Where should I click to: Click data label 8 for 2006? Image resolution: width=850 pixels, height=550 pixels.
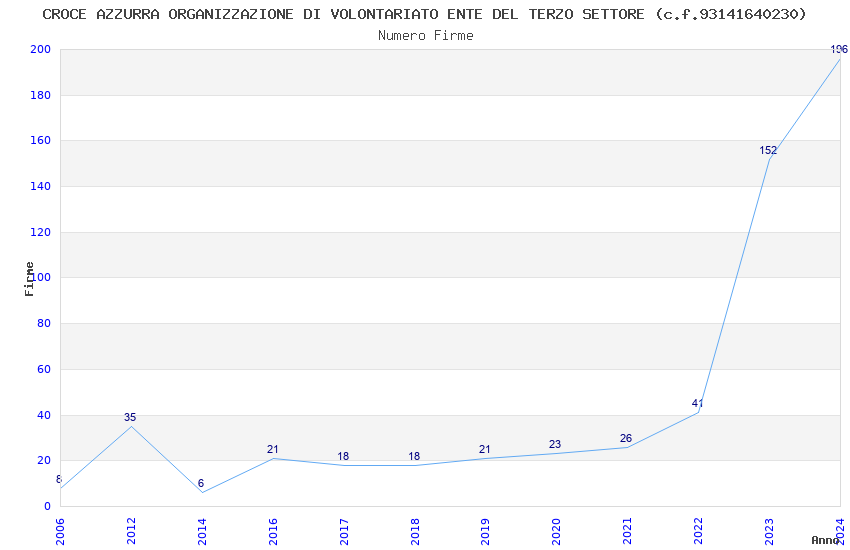tap(59, 480)
